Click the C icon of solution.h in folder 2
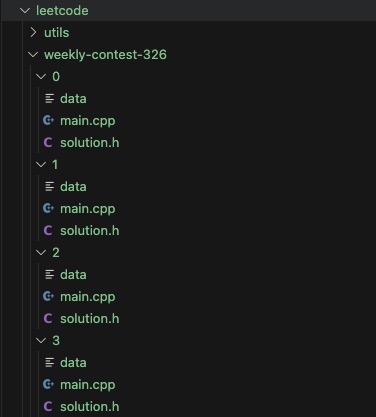Image resolution: width=376 pixels, height=417 pixels. coord(48,318)
